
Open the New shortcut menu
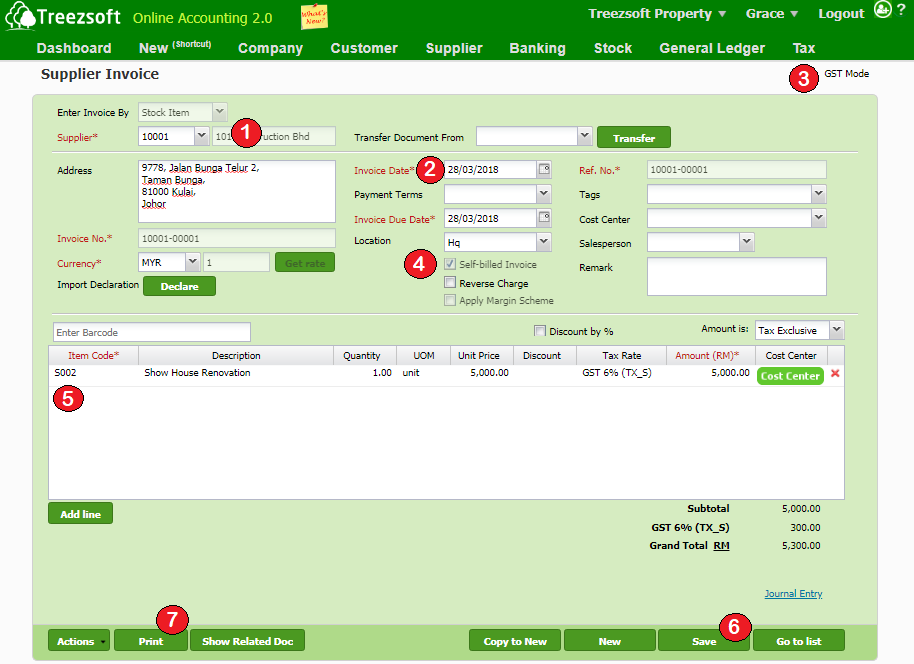click(x=175, y=48)
